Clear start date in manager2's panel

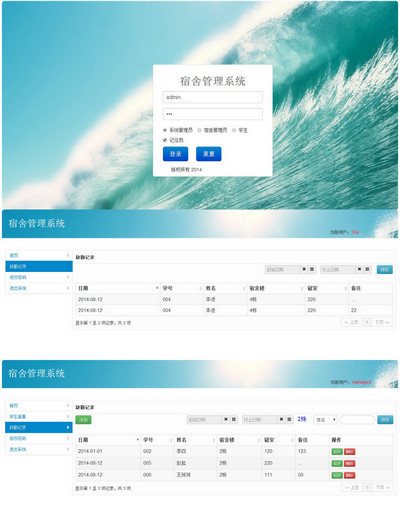point(226,419)
